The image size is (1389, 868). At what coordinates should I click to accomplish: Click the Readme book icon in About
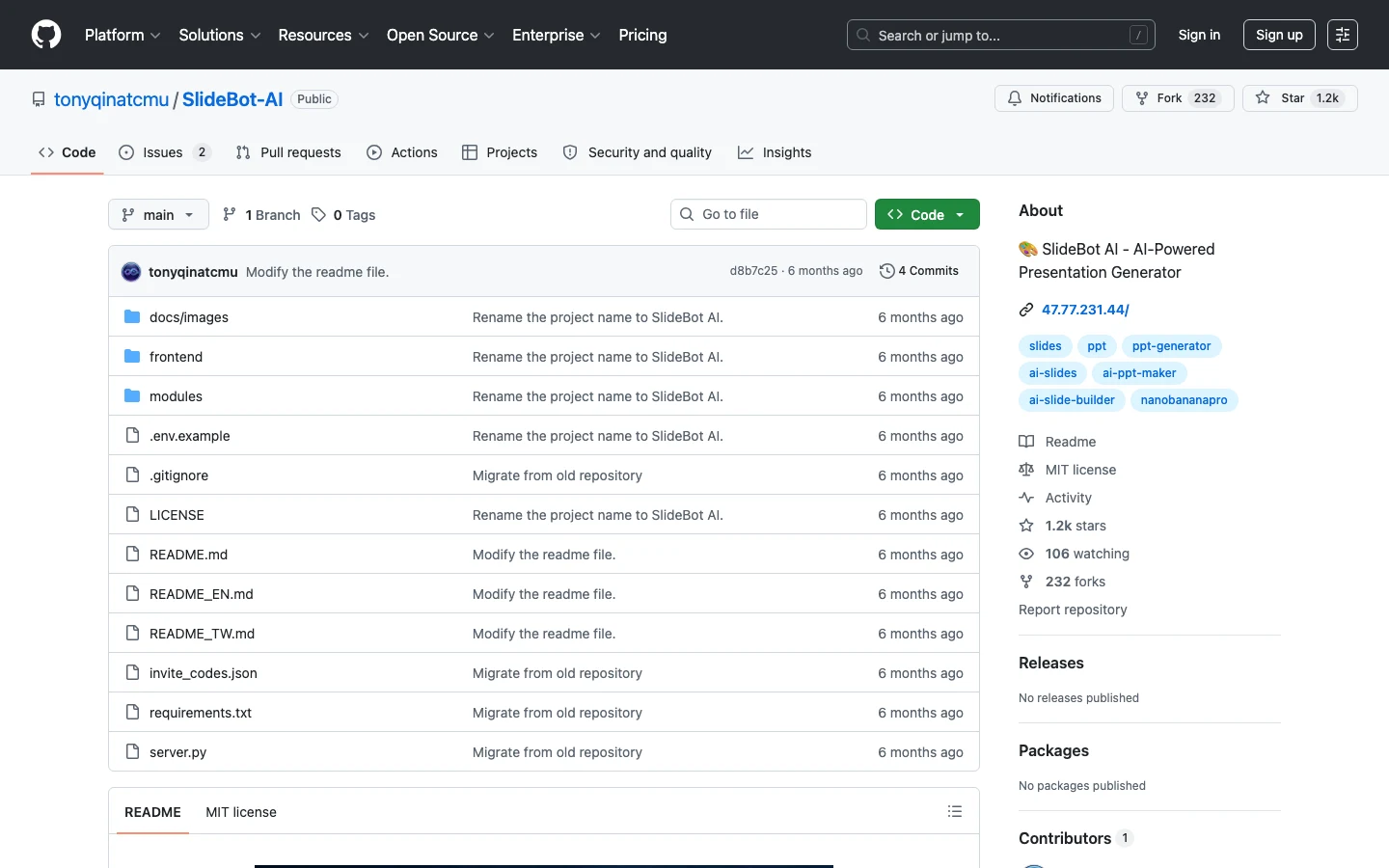click(x=1026, y=442)
